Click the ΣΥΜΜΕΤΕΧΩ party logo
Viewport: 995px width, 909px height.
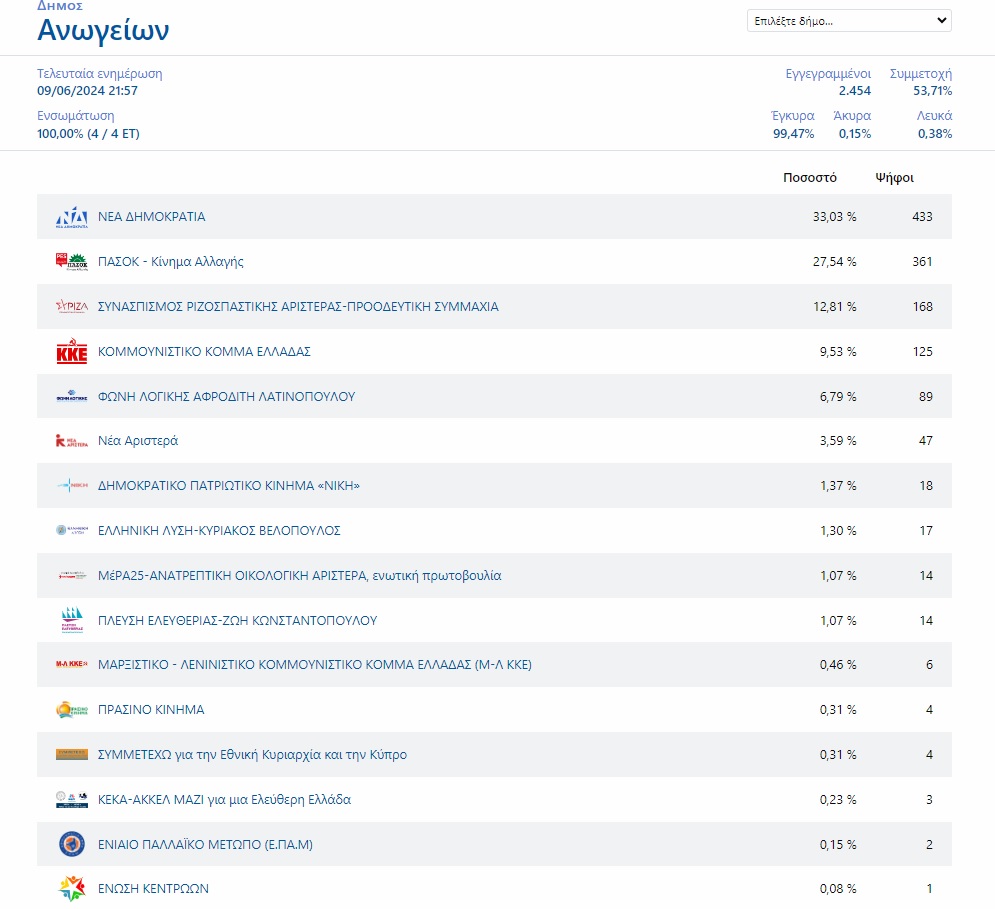pyautogui.click(x=72, y=754)
